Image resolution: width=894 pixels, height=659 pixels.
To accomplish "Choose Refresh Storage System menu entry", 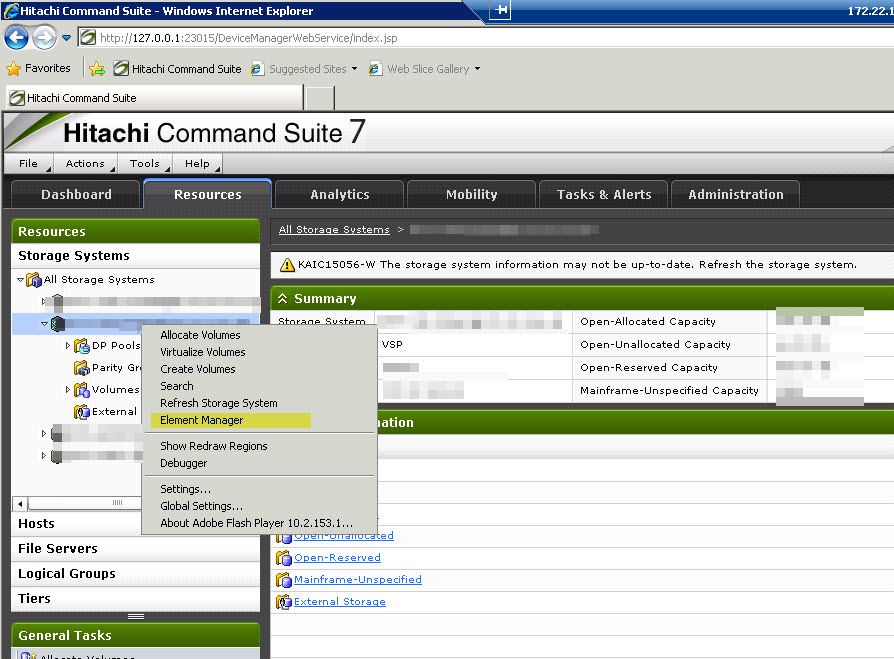I will [x=218, y=404].
